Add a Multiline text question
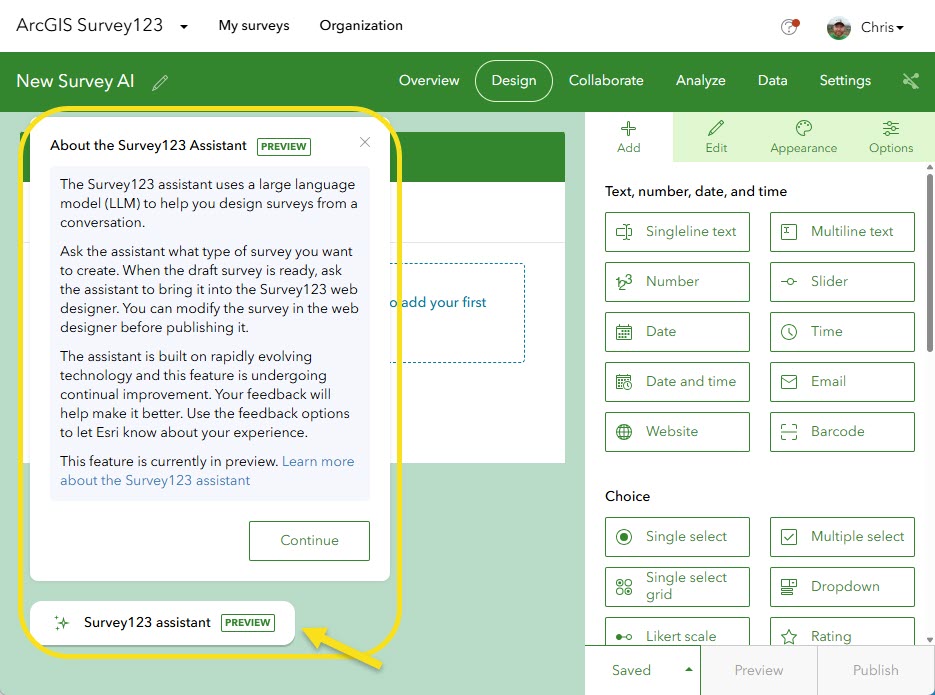The height and width of the screenshot is (695, 935). (842, 232)
